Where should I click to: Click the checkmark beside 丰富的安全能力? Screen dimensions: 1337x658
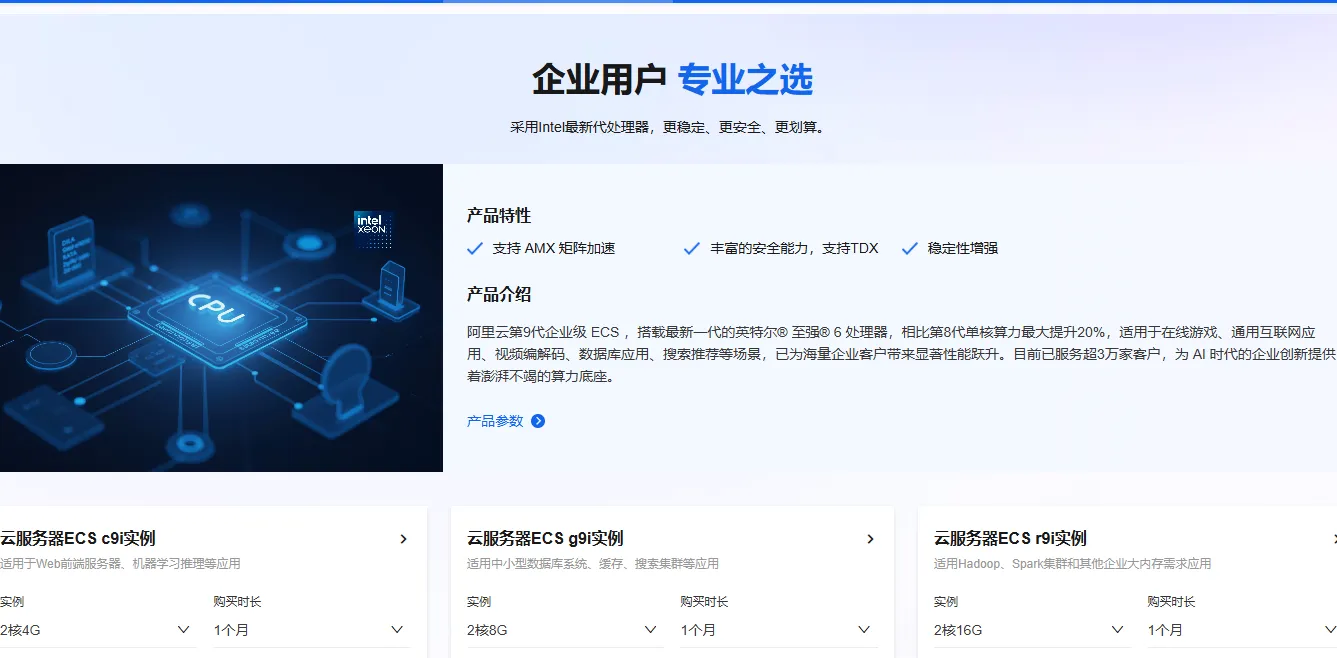click(691, 248)
